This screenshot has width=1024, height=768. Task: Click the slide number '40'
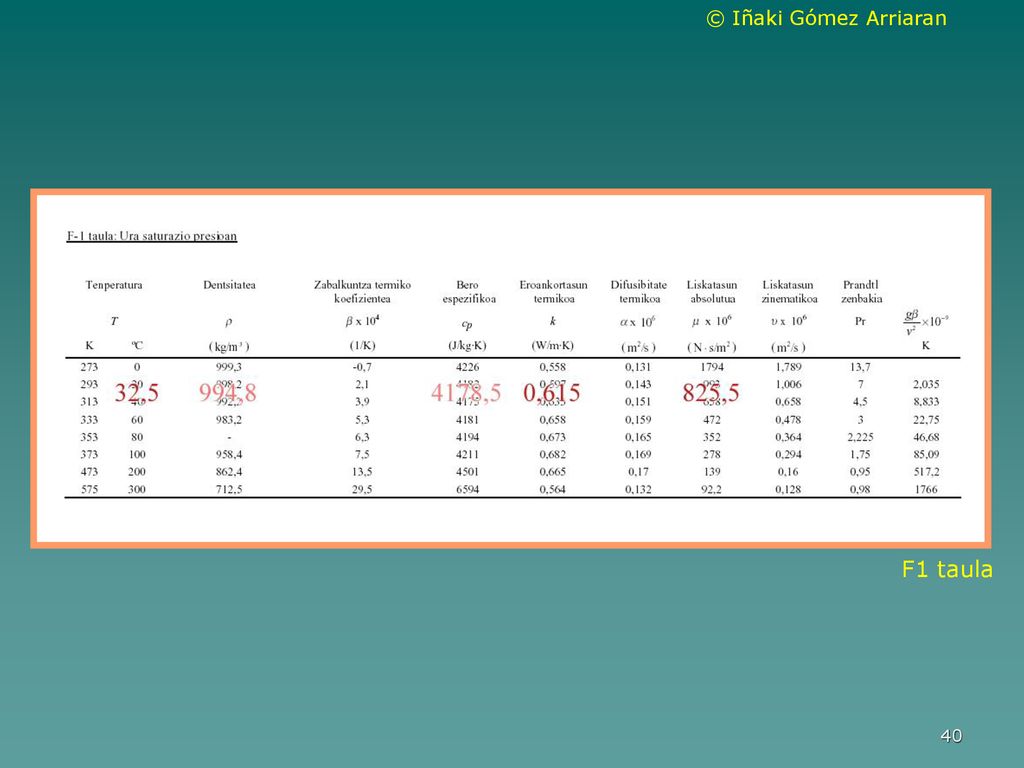(951, 736)
